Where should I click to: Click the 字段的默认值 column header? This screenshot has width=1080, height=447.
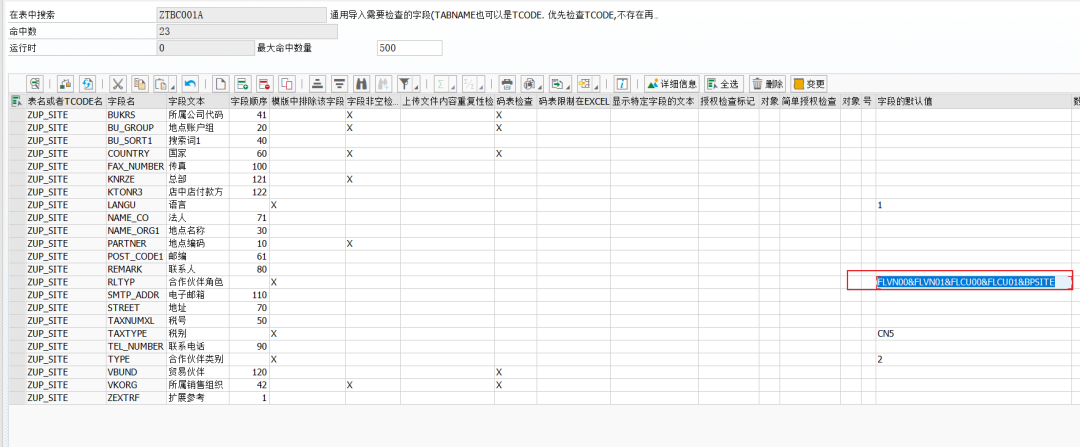click(x=973, y=101)
